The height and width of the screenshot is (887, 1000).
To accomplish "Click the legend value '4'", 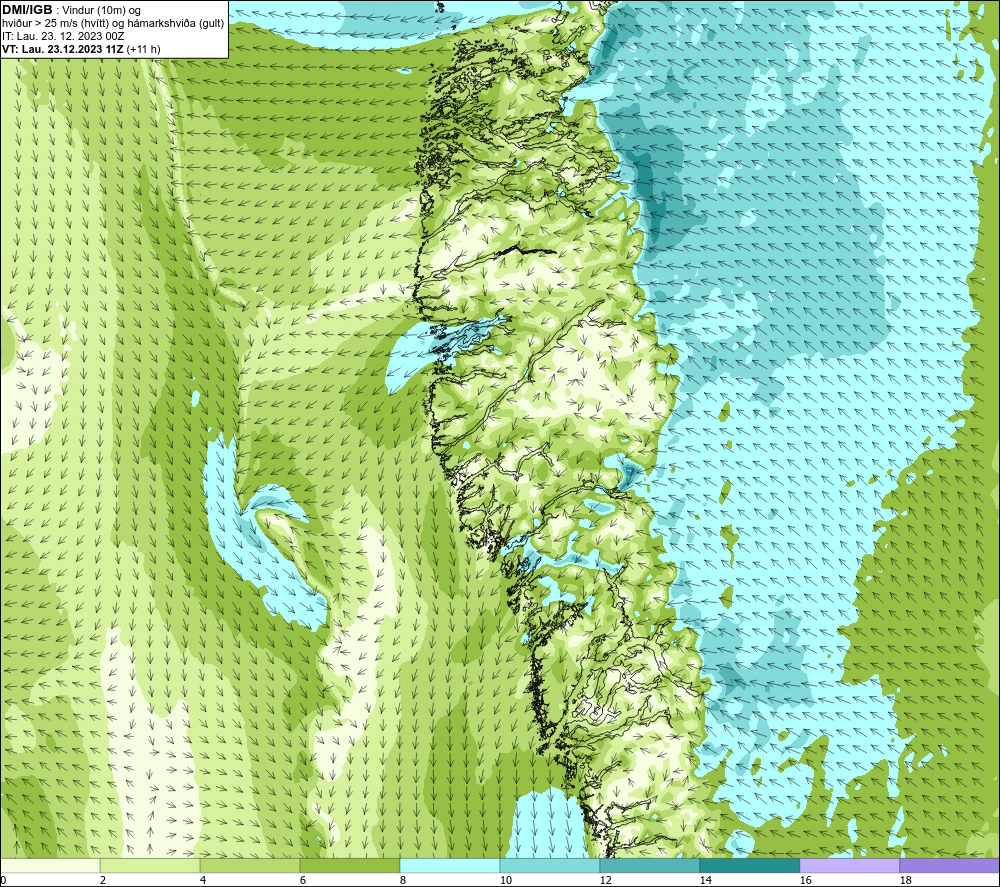I will coord(203,881).
